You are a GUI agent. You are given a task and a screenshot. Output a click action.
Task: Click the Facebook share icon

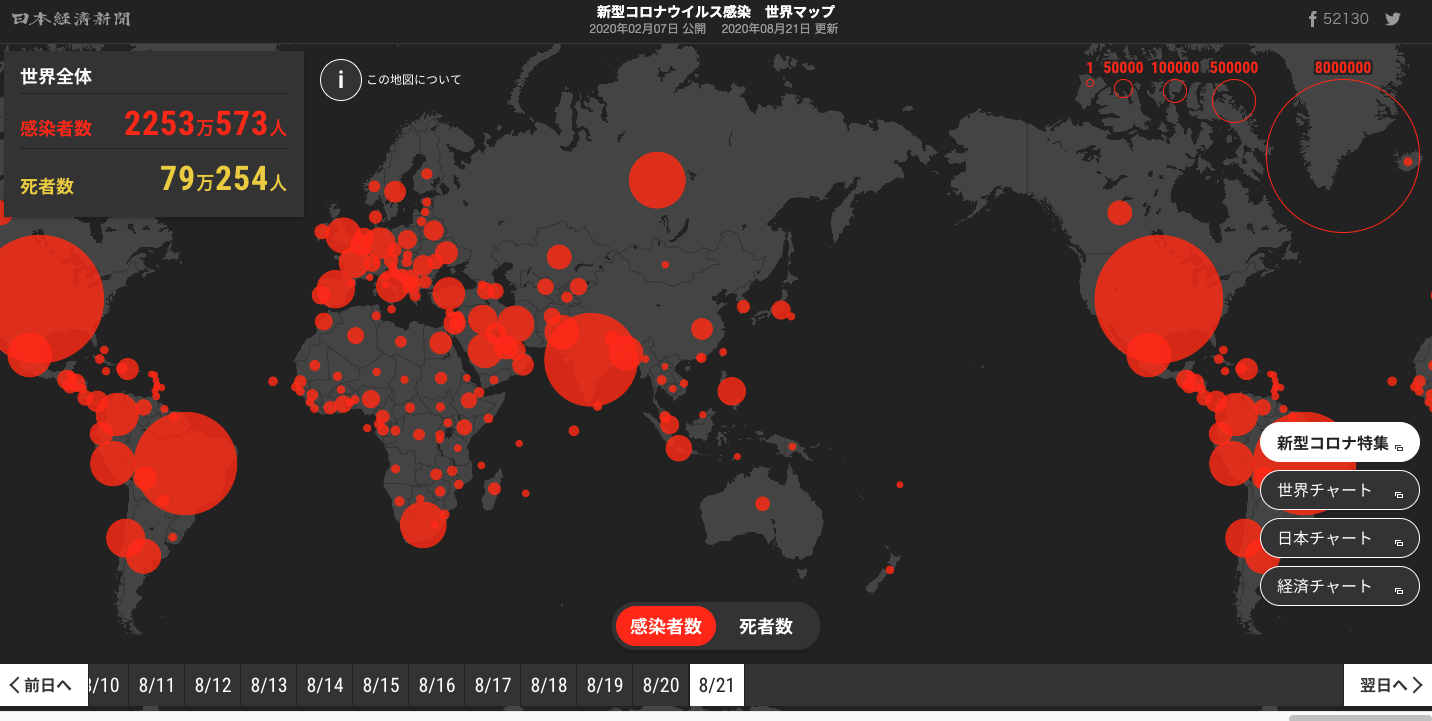coord(1313,19)
